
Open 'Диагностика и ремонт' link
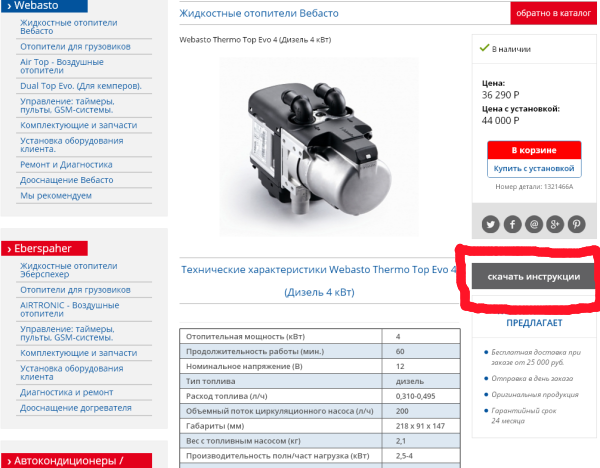click(67, 392)
